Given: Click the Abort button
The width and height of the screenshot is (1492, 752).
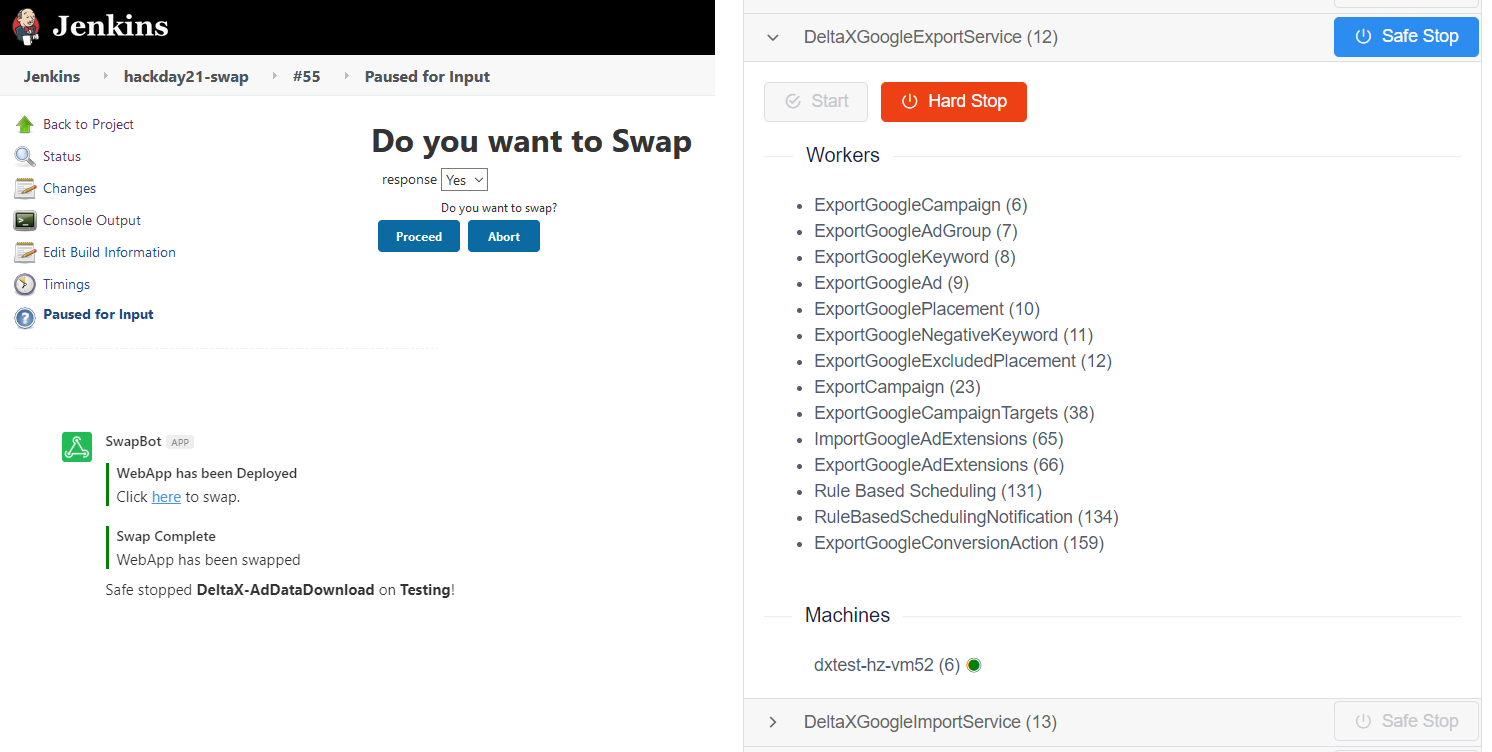Looking at the screenshot, I should (x=504, y=236).
